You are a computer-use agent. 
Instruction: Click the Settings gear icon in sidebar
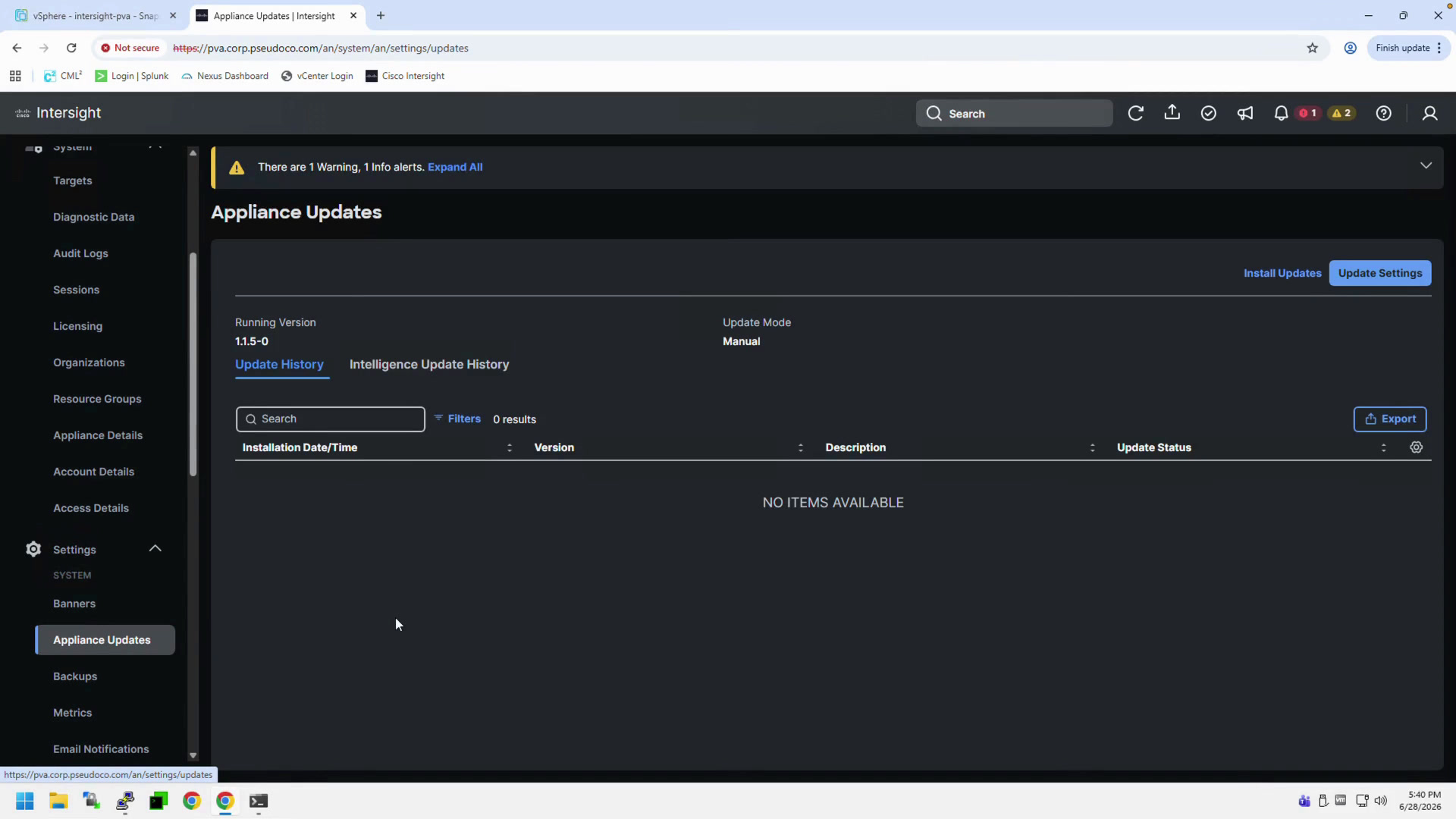[x=33, y=549]
